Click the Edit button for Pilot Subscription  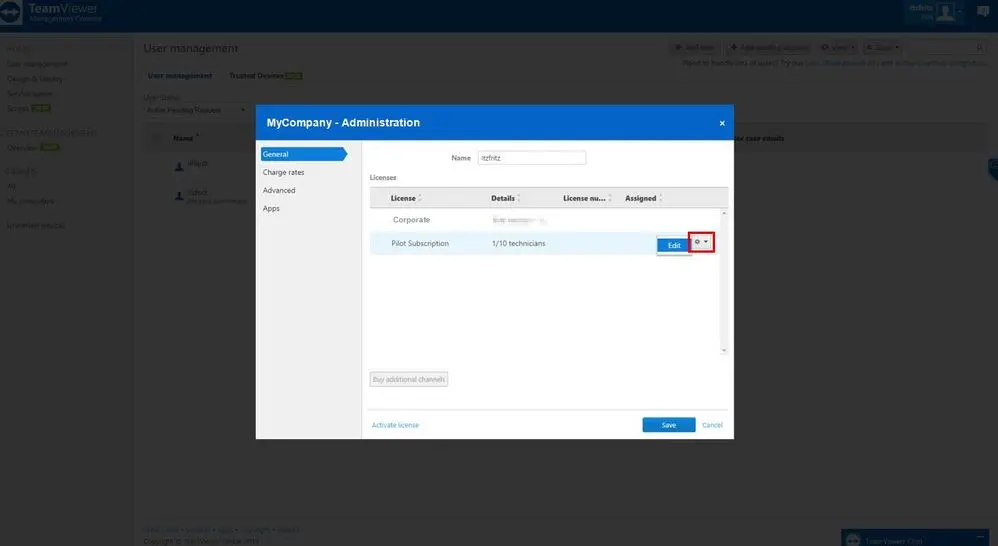(x=674, y=245)
